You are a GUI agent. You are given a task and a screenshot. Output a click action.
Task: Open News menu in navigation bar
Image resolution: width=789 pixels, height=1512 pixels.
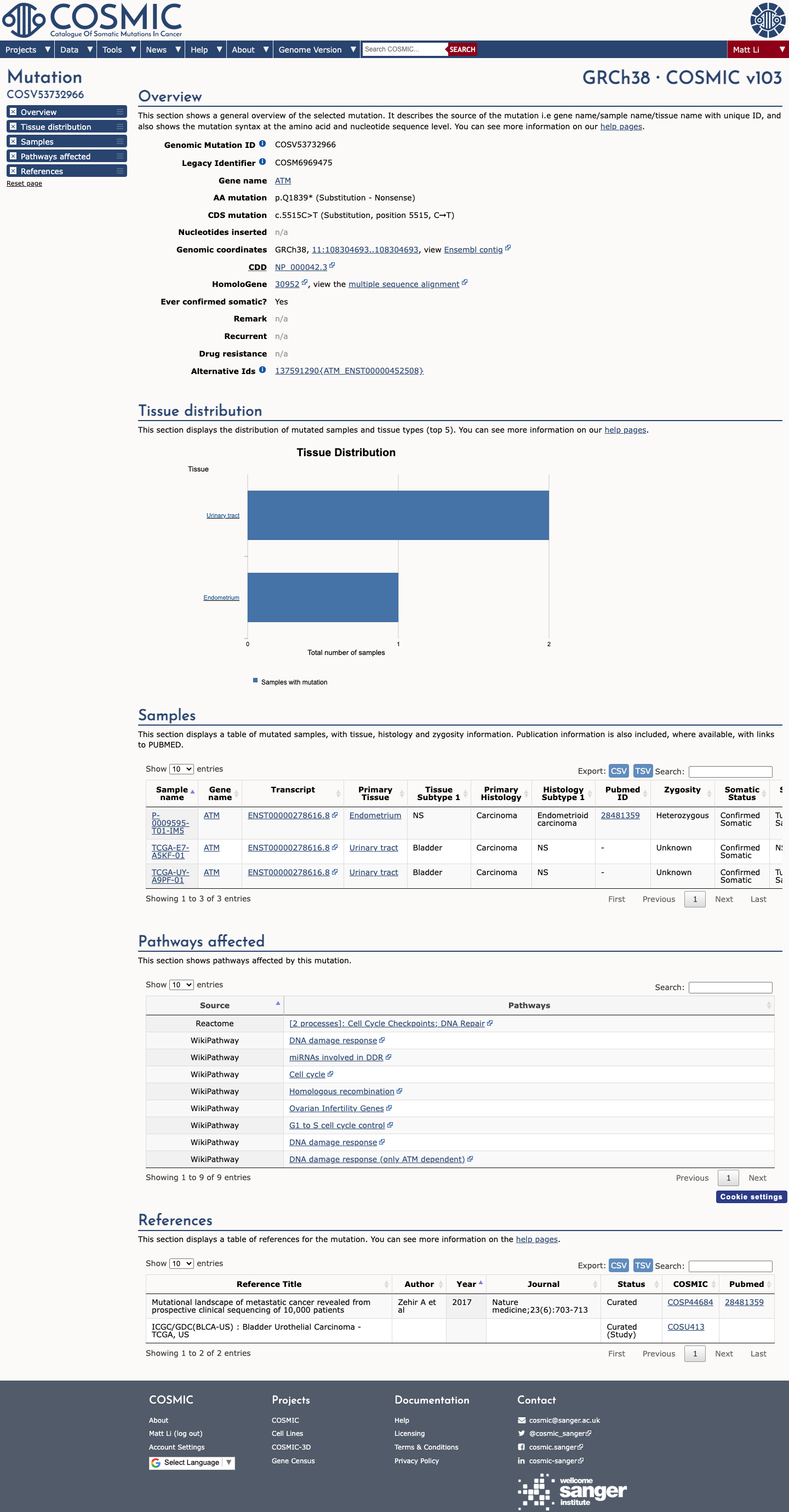163,49
